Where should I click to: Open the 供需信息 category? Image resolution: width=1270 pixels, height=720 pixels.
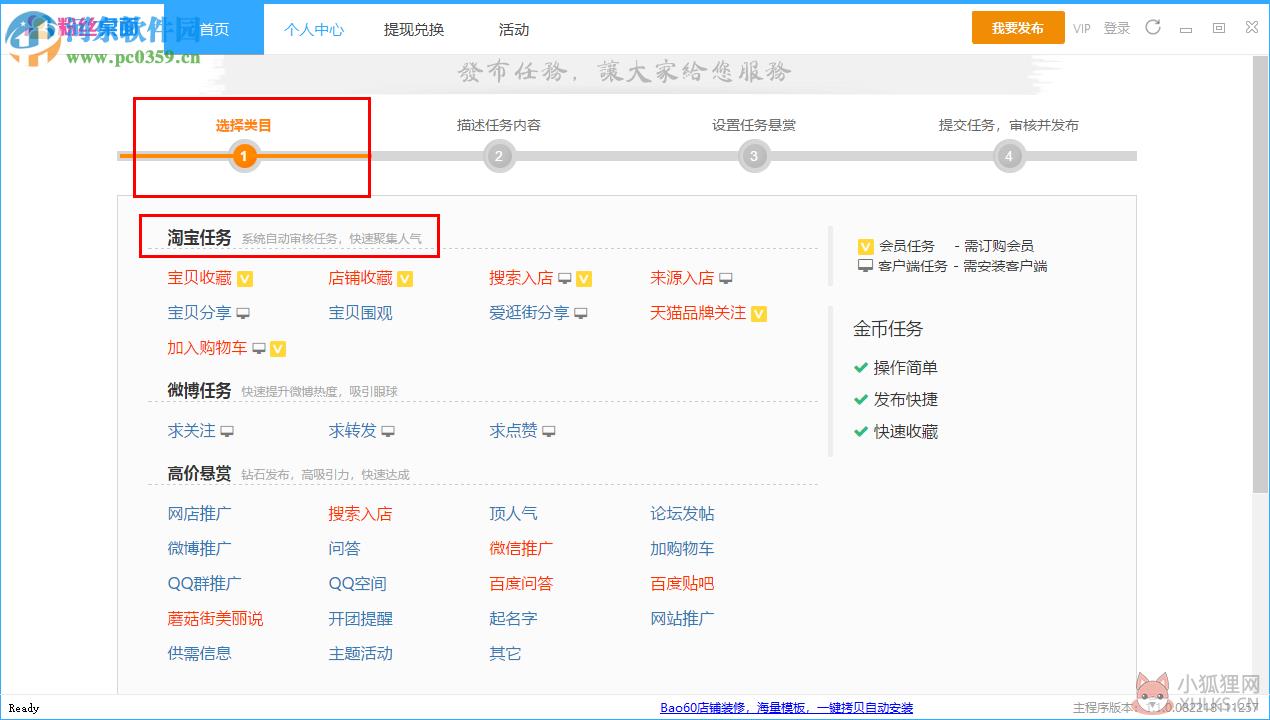point(199,654)
